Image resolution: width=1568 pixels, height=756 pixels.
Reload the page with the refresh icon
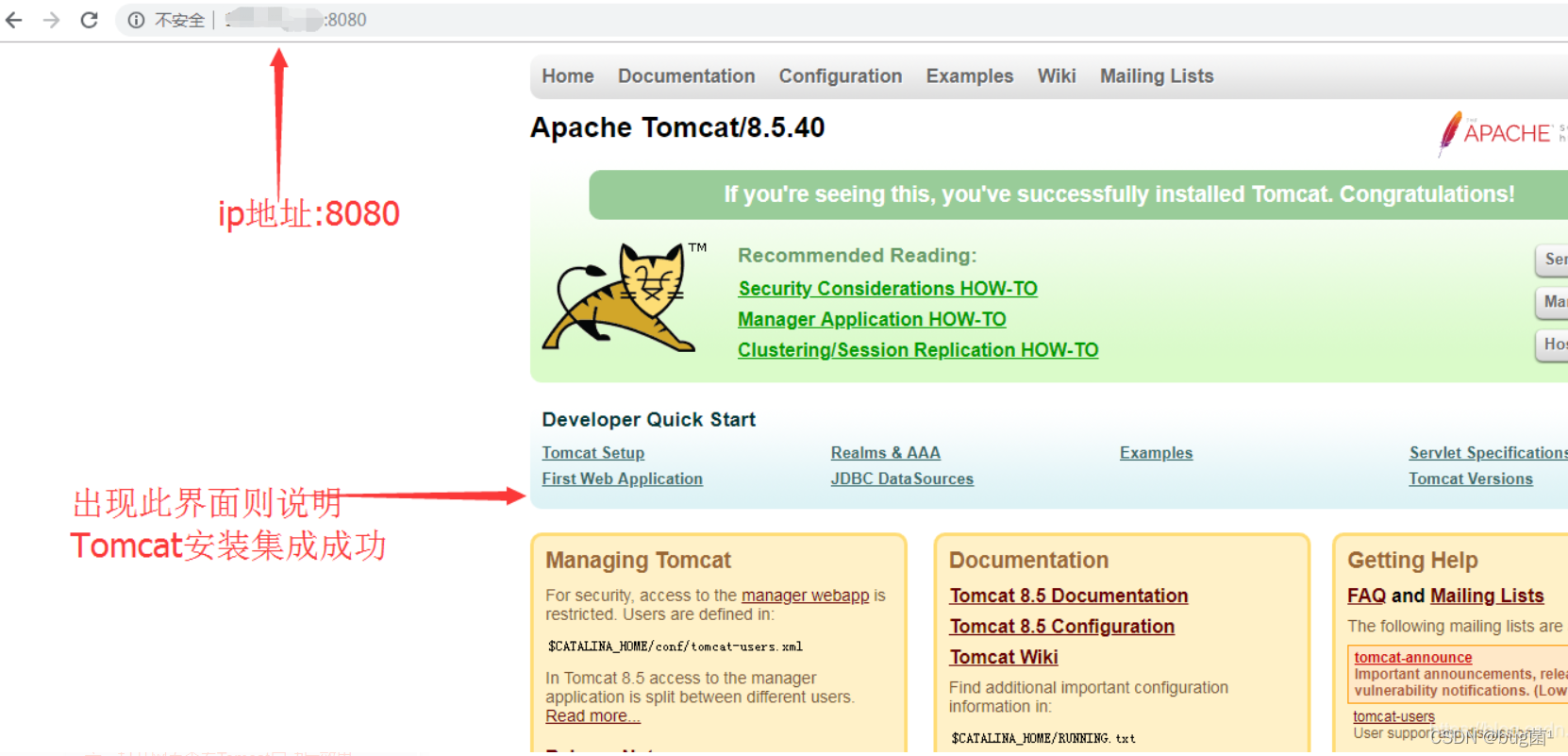[x=89, y=20]
